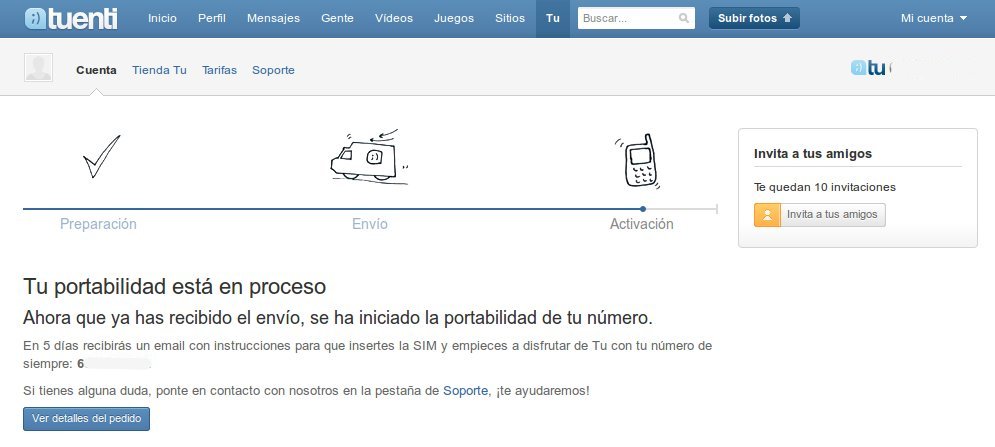Go to Inicio in top navigation
995x447 pixels.
tap(162, 18)
